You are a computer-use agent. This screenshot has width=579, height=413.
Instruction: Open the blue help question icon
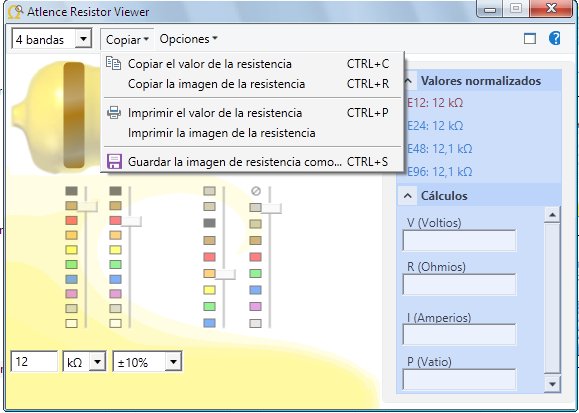[554, 38]
